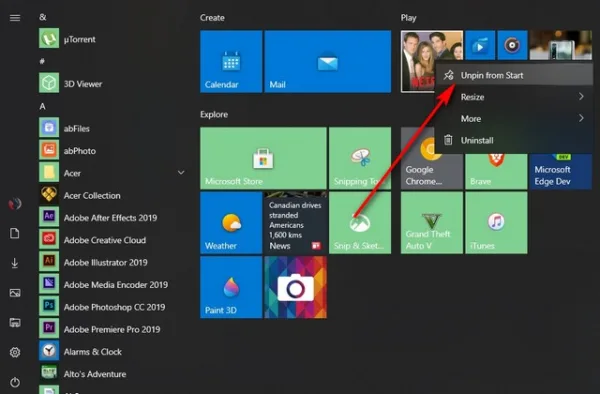The width and height of the screenshot is (600, 394).
Task: Click the Power button icon
Action: tap(15, 382)
